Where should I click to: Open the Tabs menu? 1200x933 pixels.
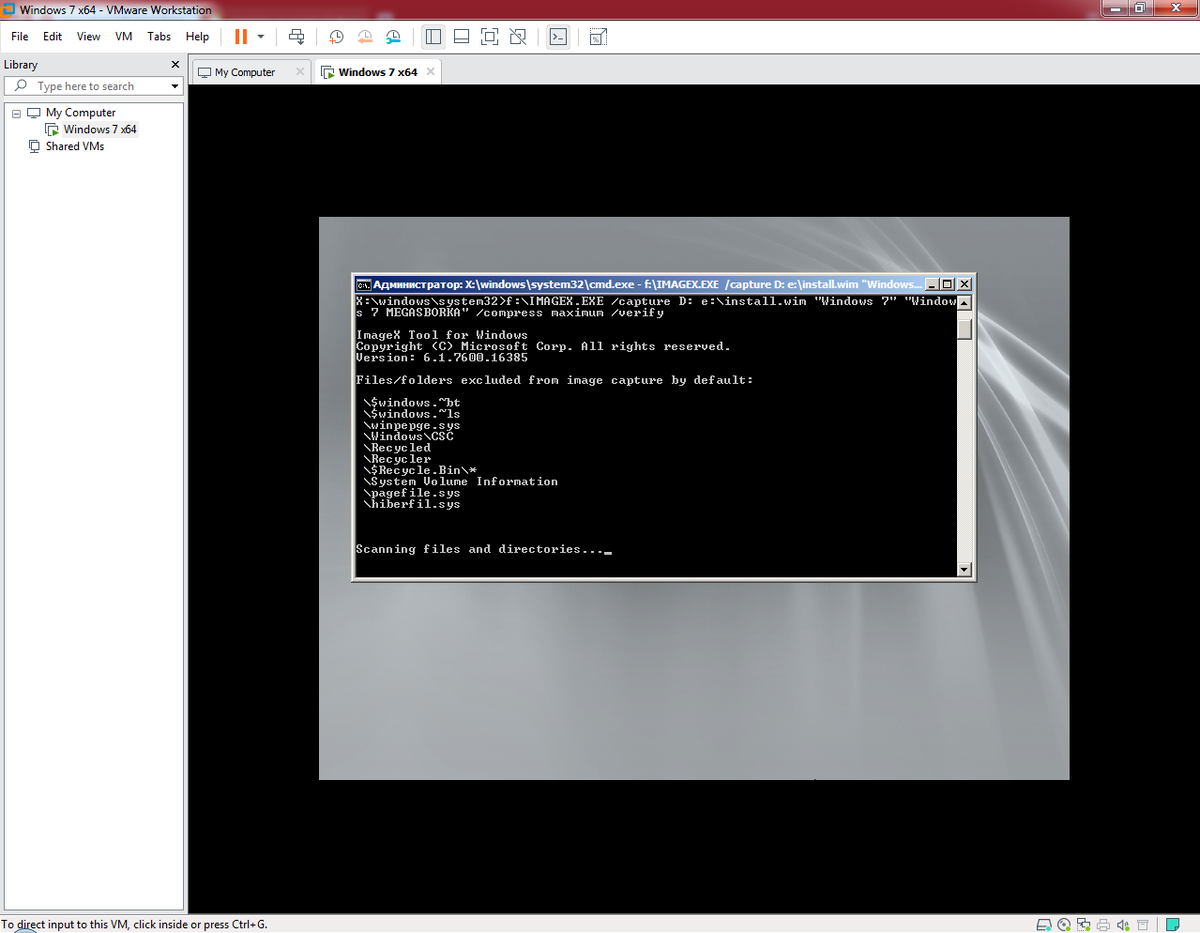click(159, 36)
